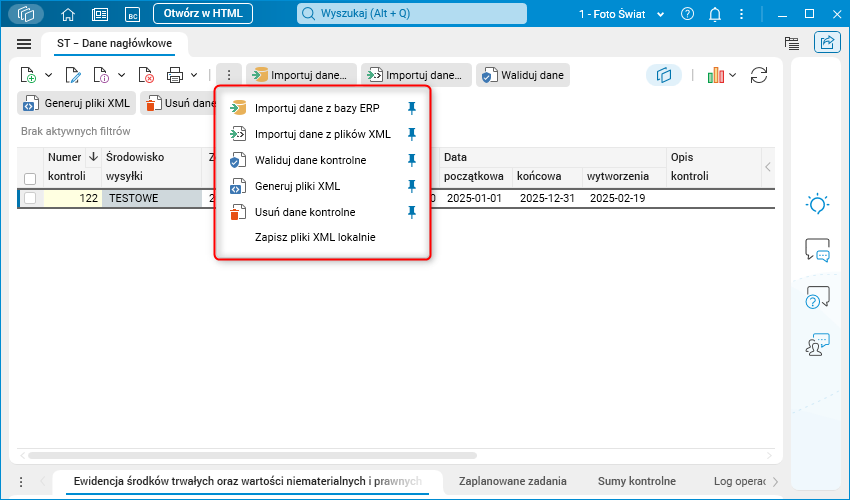Unpin Importuj dane z bazy ERP

[x=411, y=108]
